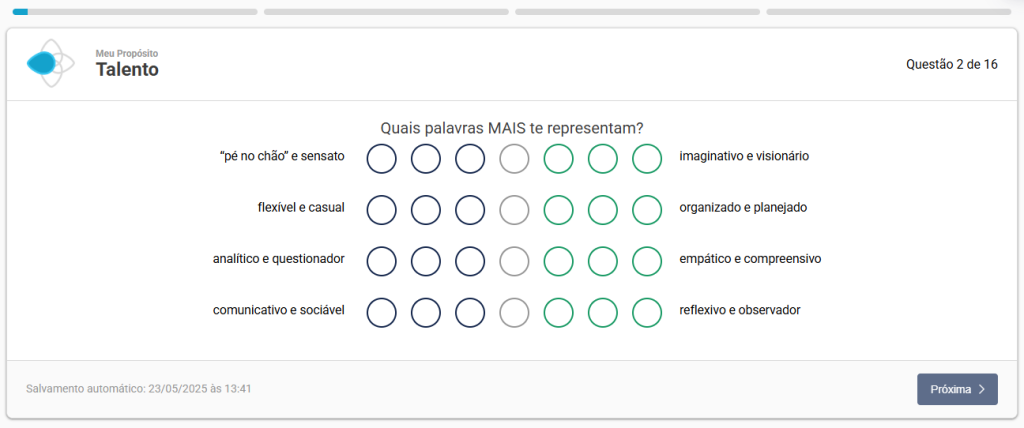Screen dimensions: 1024x428
Task: Pick the circle closest to analítico e questionador
Action: (382, 260)
